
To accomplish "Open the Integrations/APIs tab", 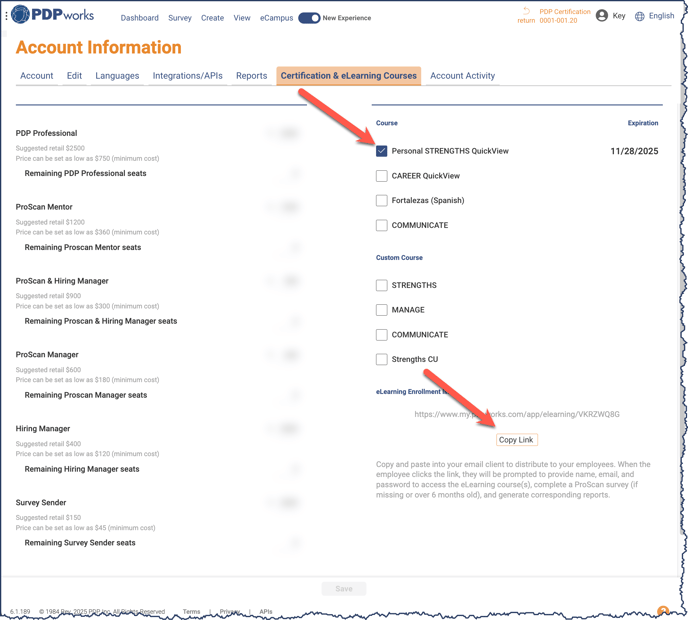I will click(187, 76).
